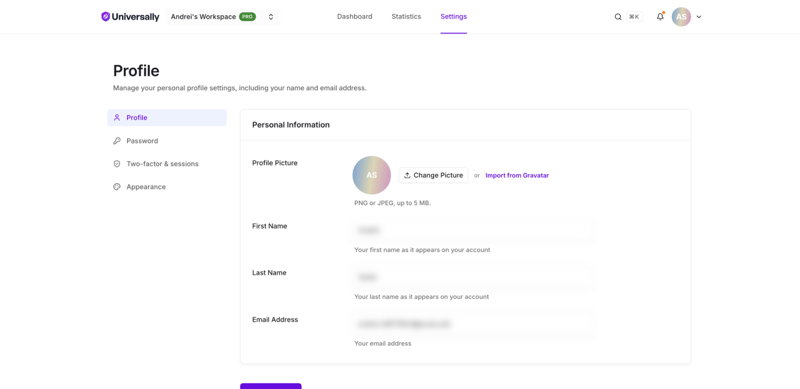800x389 pixels.
Task: Open the Statistics tab
Action: [406, 16]
